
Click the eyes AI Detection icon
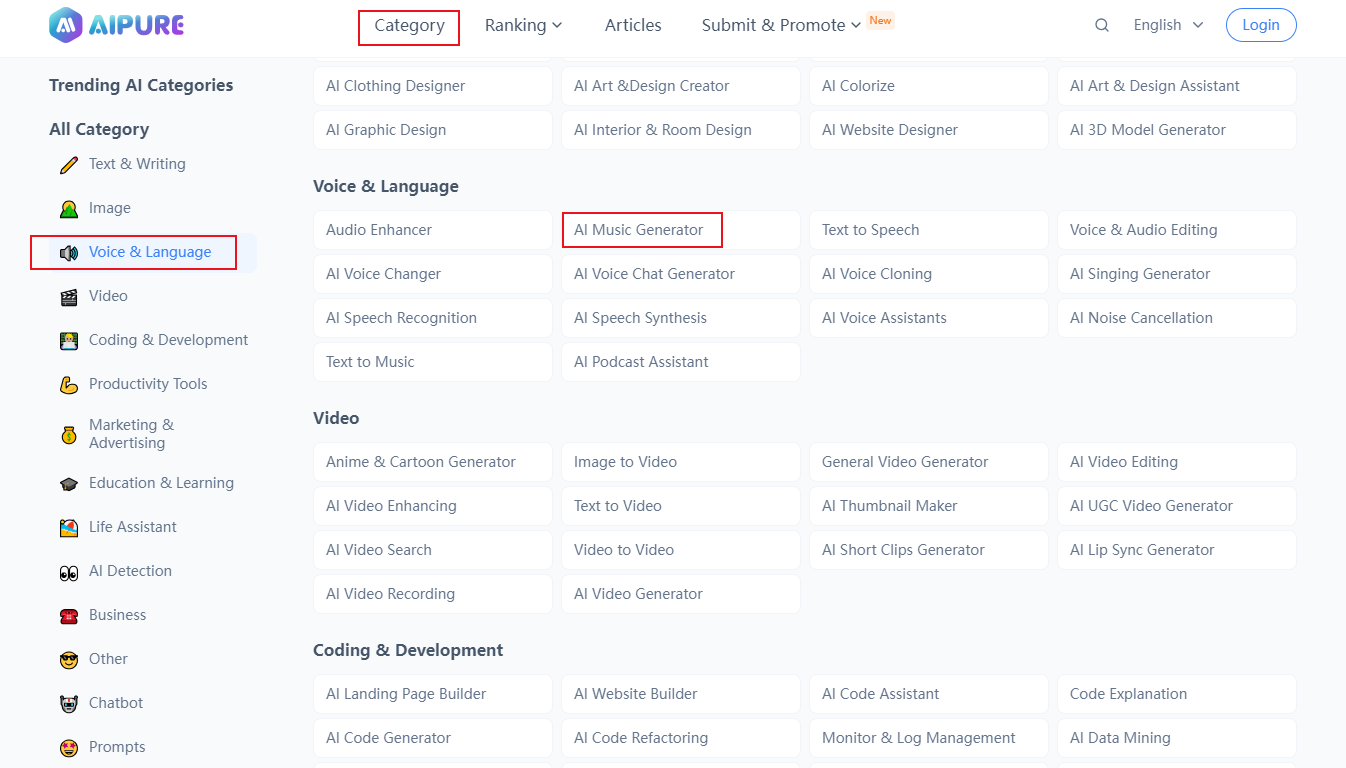(x=69, y=571)
